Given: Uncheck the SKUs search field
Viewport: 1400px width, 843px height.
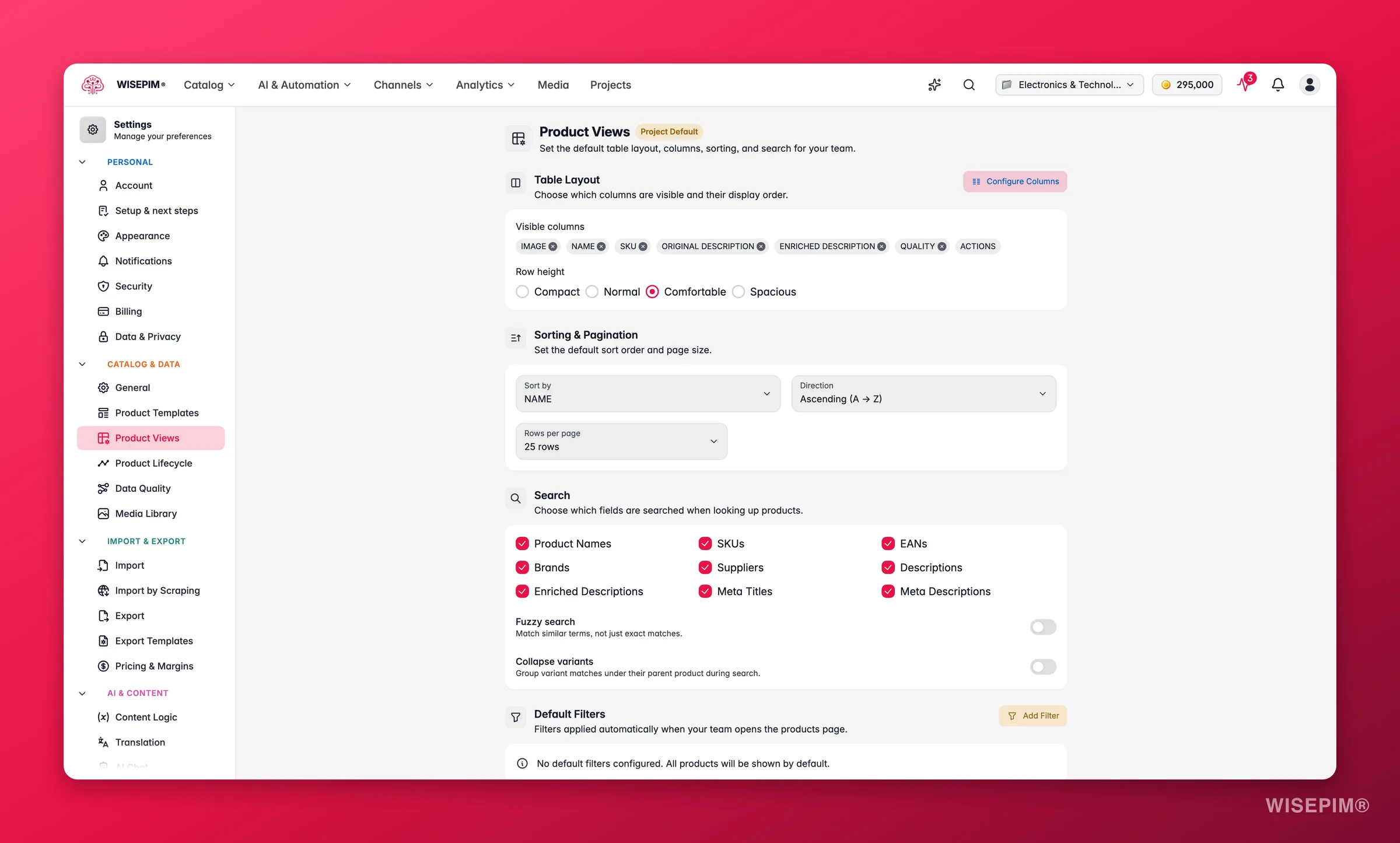Looking at the screenshot, I should tap(705, 544).
